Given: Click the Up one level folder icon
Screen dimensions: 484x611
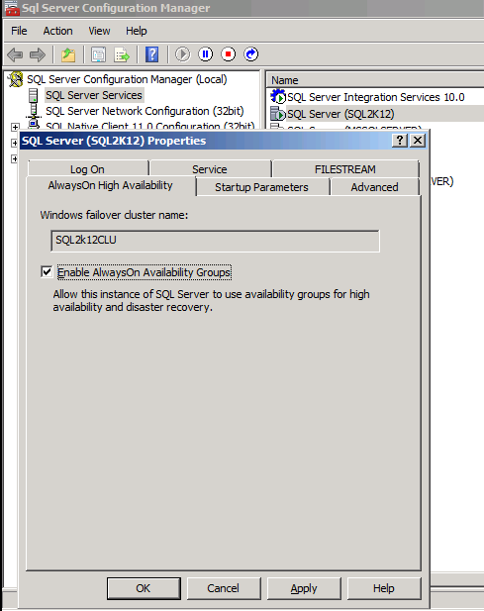Looking at the screenshot, I should 68,55.
